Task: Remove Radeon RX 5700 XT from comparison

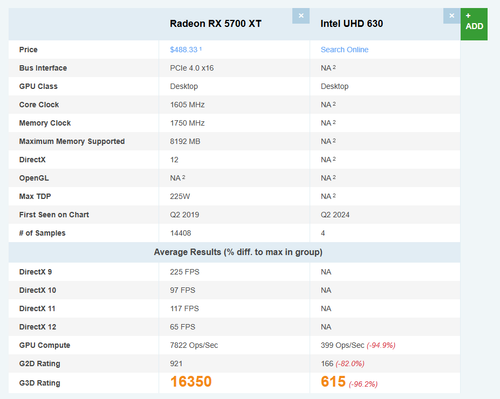Action: point(301,16)
